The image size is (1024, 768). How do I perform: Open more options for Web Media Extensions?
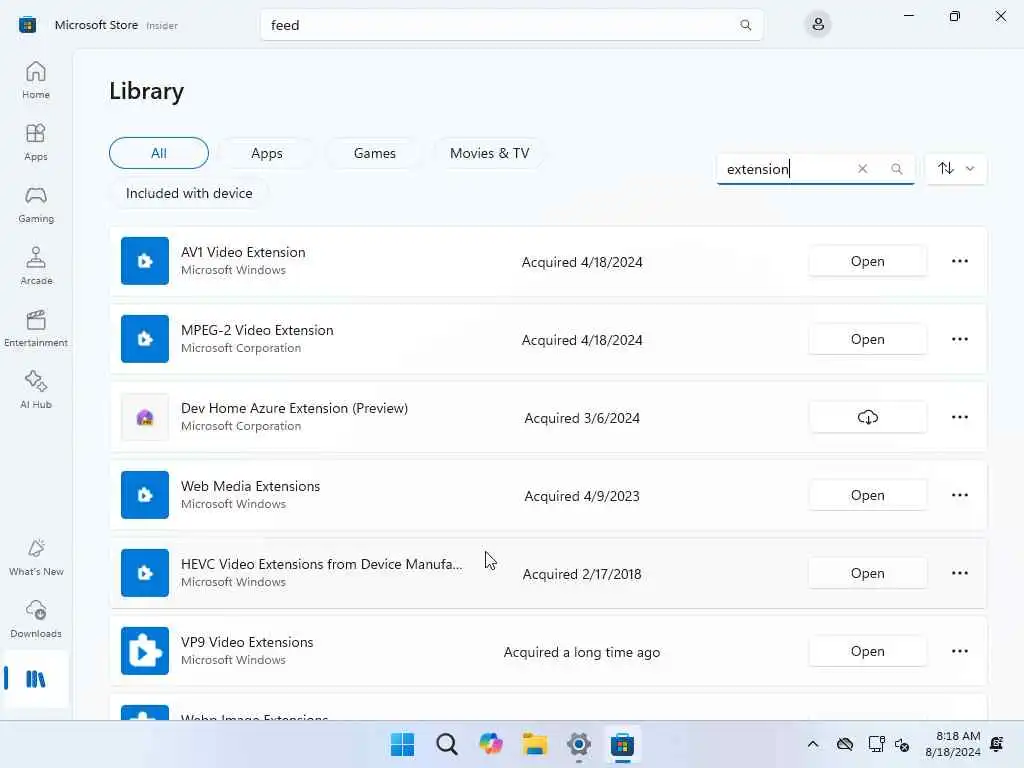point(959,495)
